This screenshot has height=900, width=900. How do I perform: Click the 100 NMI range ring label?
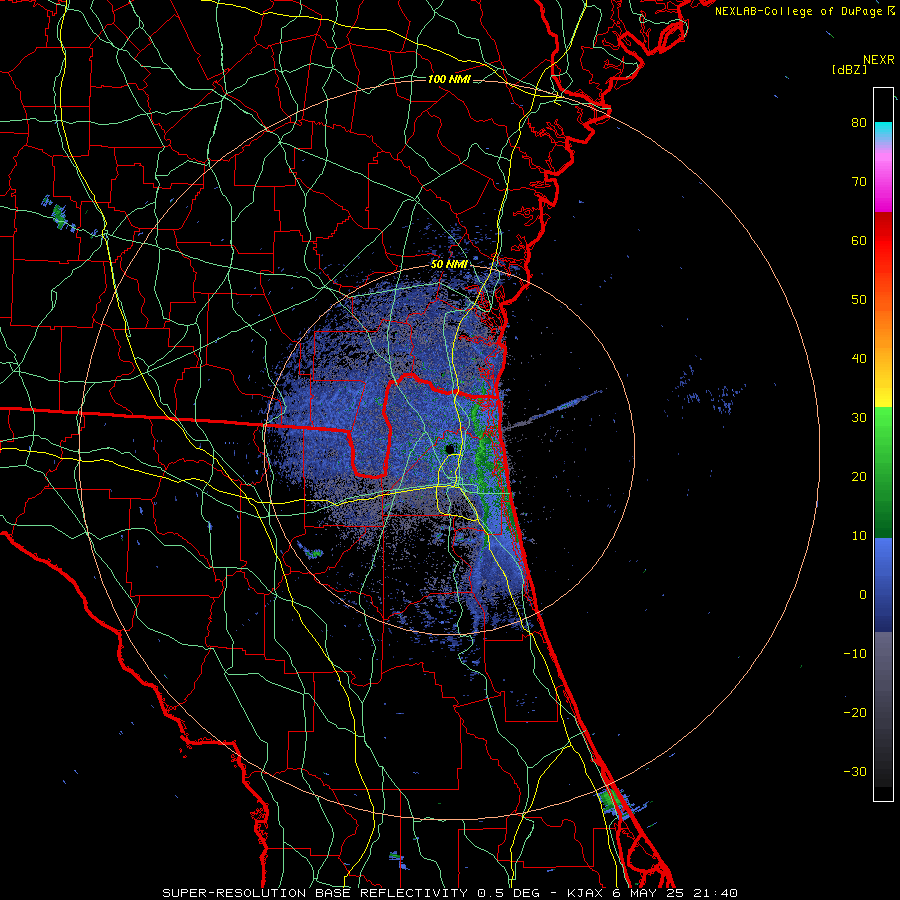(448, 79)
